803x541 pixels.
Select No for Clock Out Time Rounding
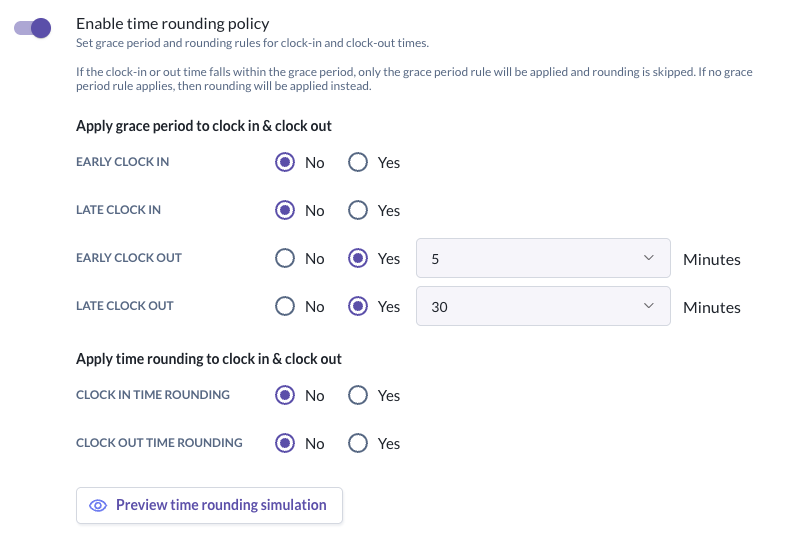click(x=285, y=443)
